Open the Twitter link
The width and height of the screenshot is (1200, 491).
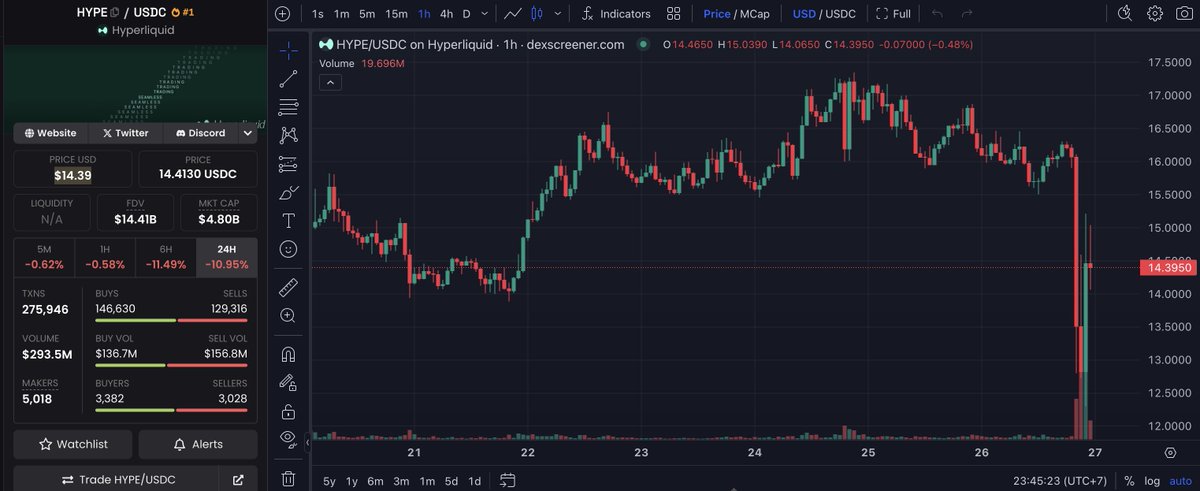126,133
